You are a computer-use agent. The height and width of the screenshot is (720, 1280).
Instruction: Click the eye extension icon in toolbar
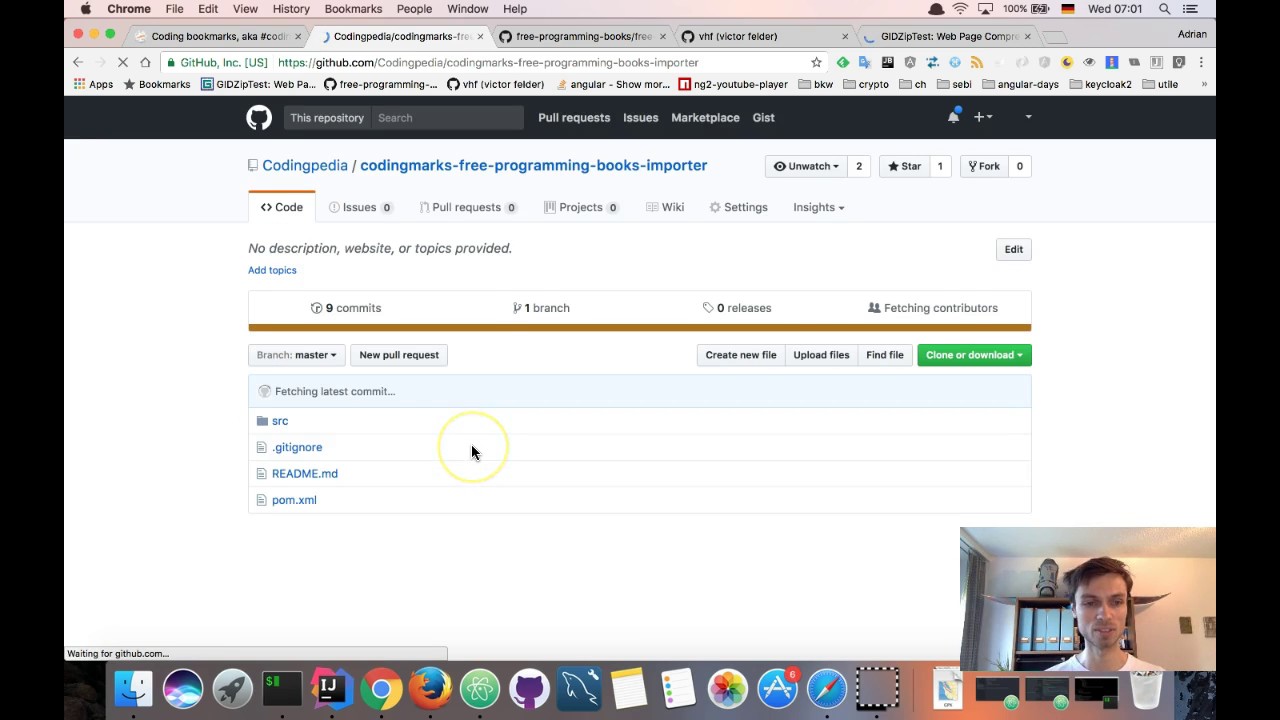click(x=1090, y=62)
